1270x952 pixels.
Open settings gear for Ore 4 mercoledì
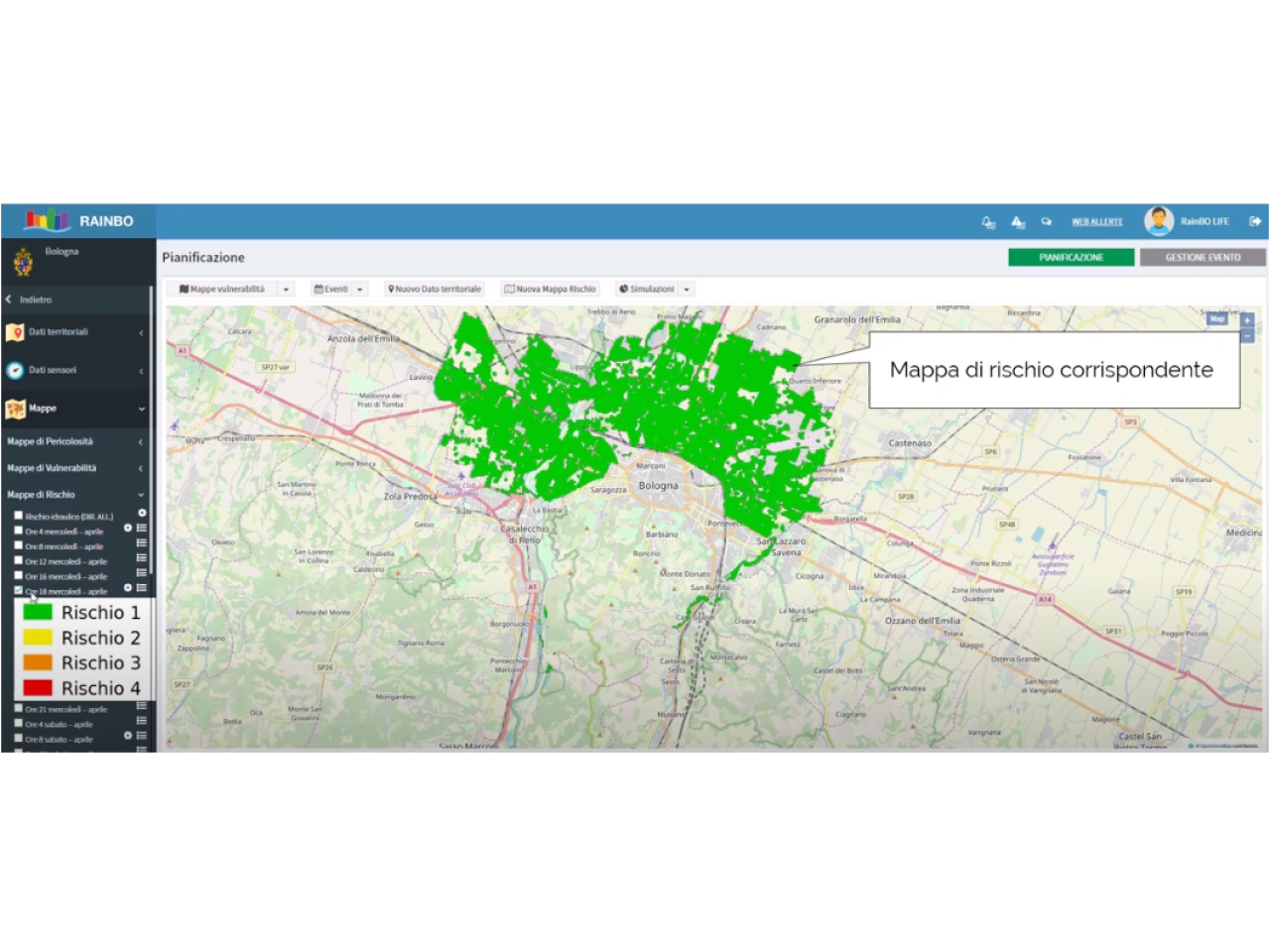coord(128,528)
